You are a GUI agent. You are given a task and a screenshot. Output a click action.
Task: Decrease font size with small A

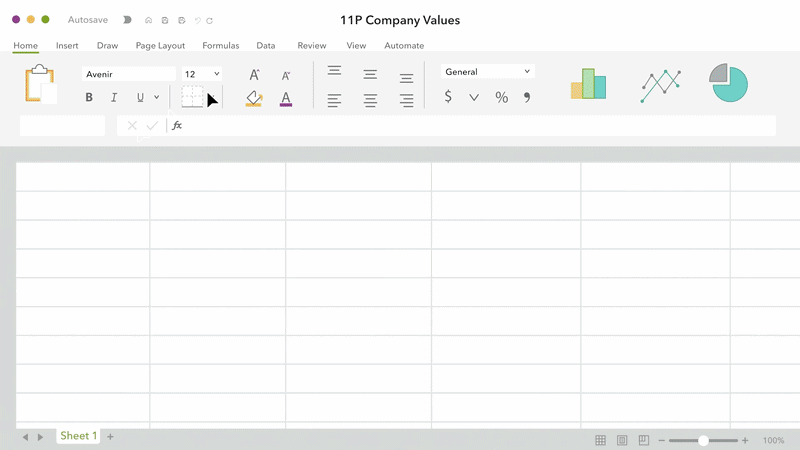286,76
